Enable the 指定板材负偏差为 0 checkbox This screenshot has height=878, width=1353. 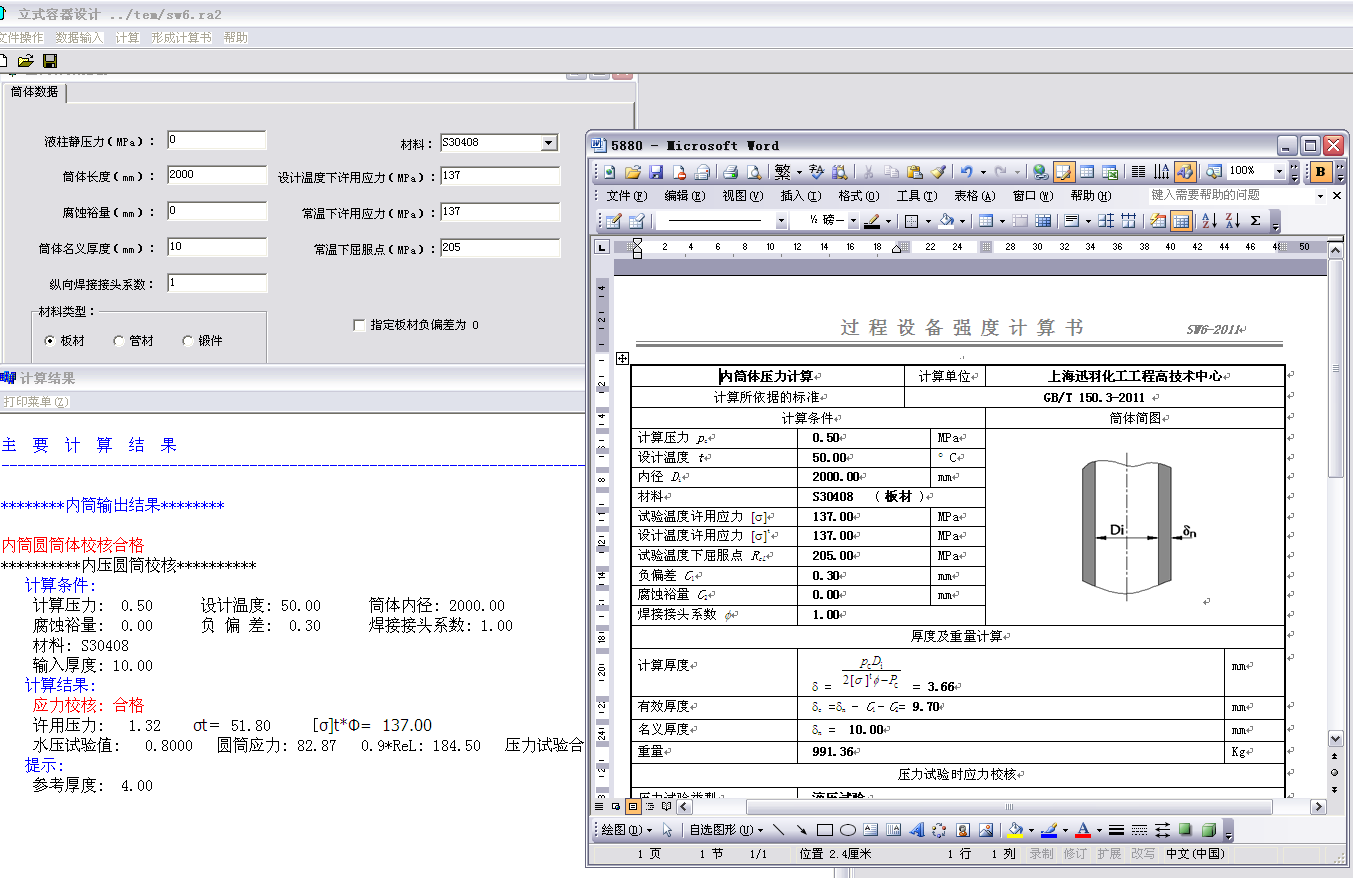point(358,324)
